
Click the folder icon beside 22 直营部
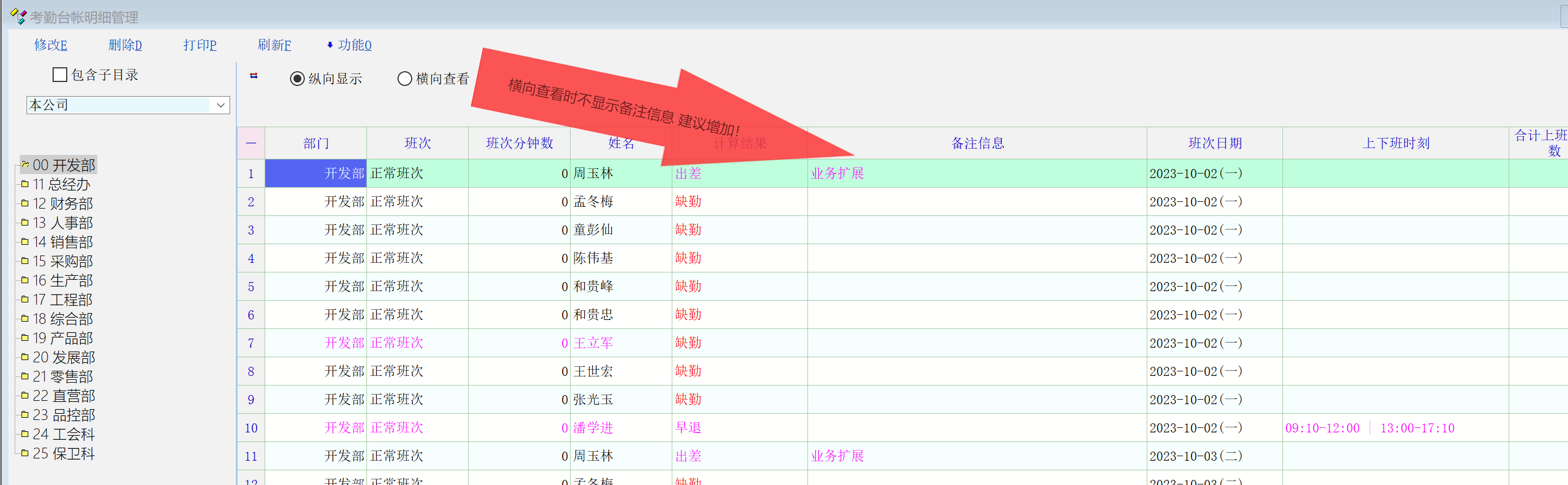tap(25, 396)
